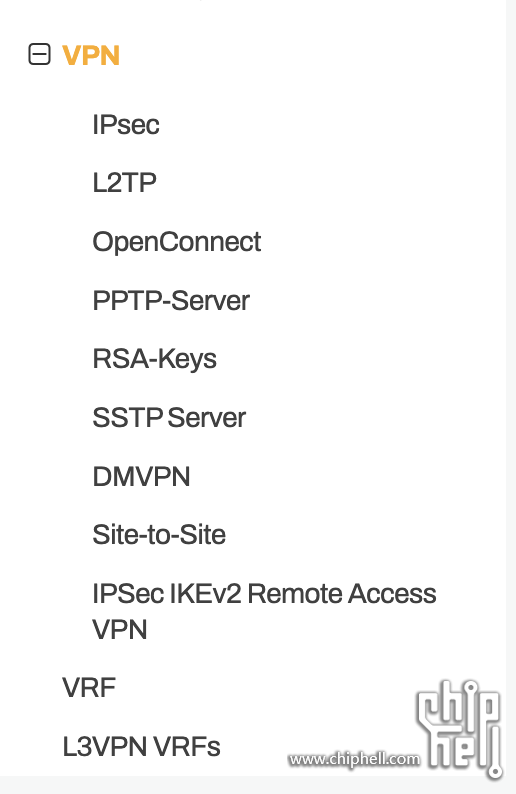This screenshot has height=794, width=516.
Task: Collapse the VPN section with minus icon
Action: tap(39, 54)
